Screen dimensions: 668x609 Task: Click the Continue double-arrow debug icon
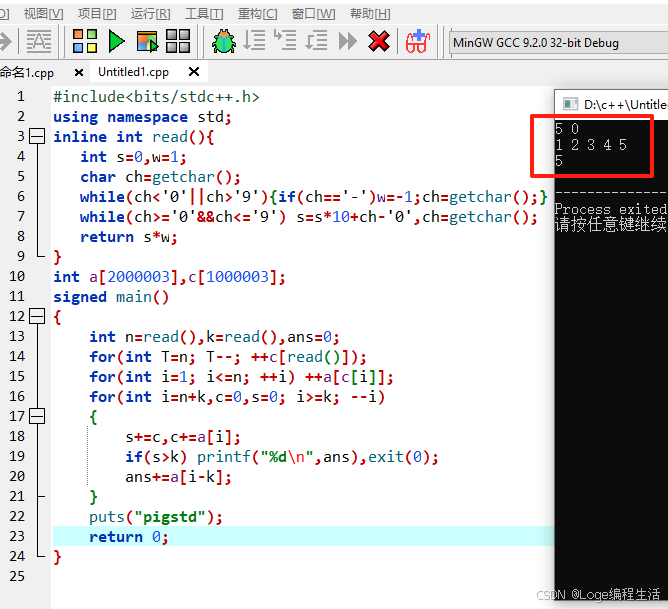(x=348, y=41)
